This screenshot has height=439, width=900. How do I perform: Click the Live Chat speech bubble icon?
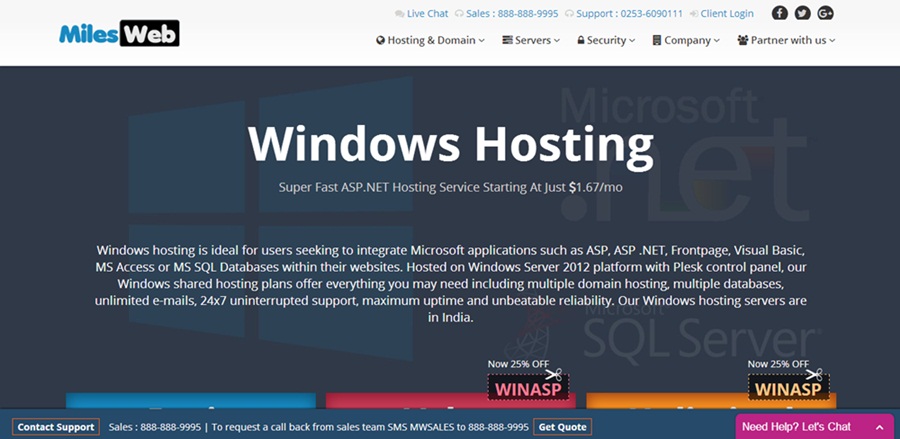[399, 14]
